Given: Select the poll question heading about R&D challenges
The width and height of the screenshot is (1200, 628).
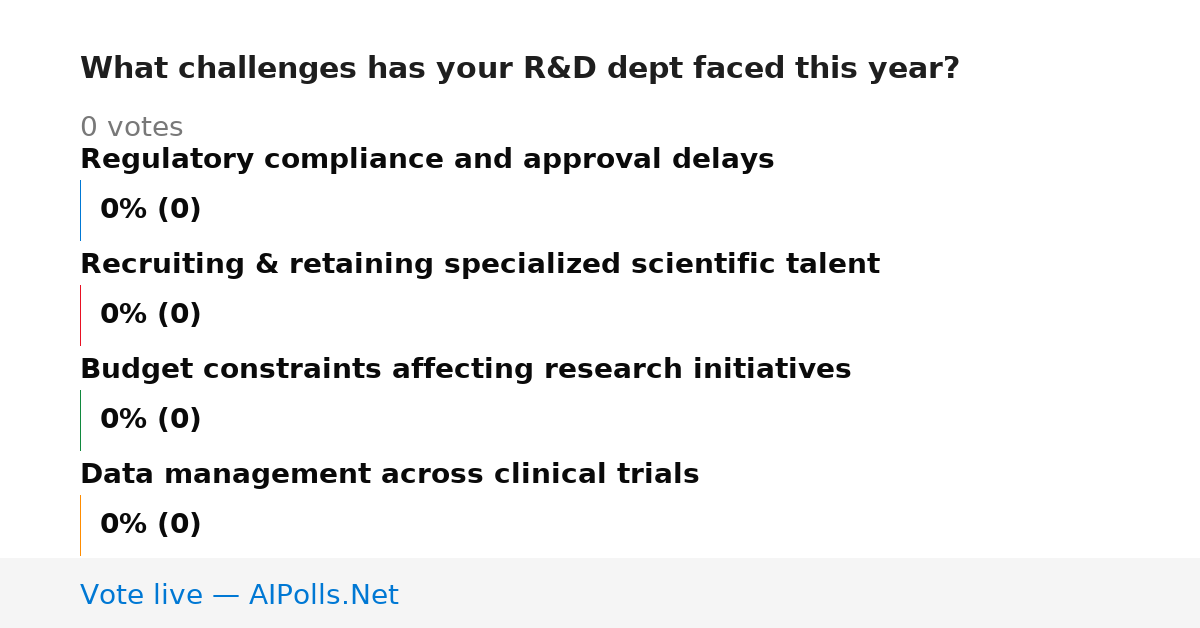Looking at the screenshot, I should [520, 69].
